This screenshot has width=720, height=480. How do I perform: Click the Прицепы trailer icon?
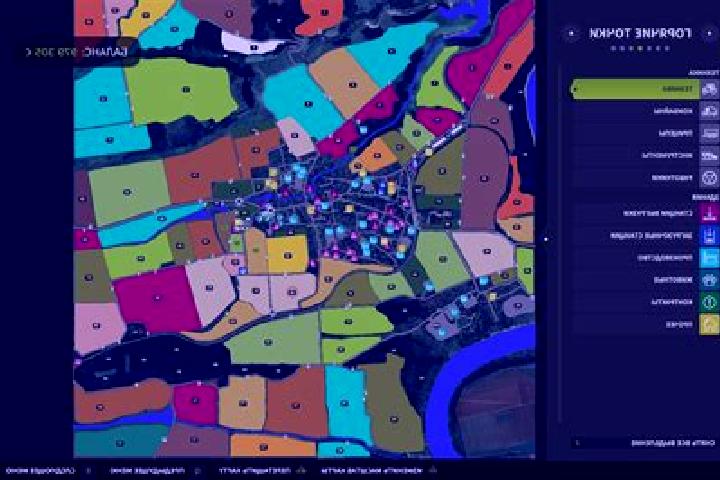pos(709,133)
